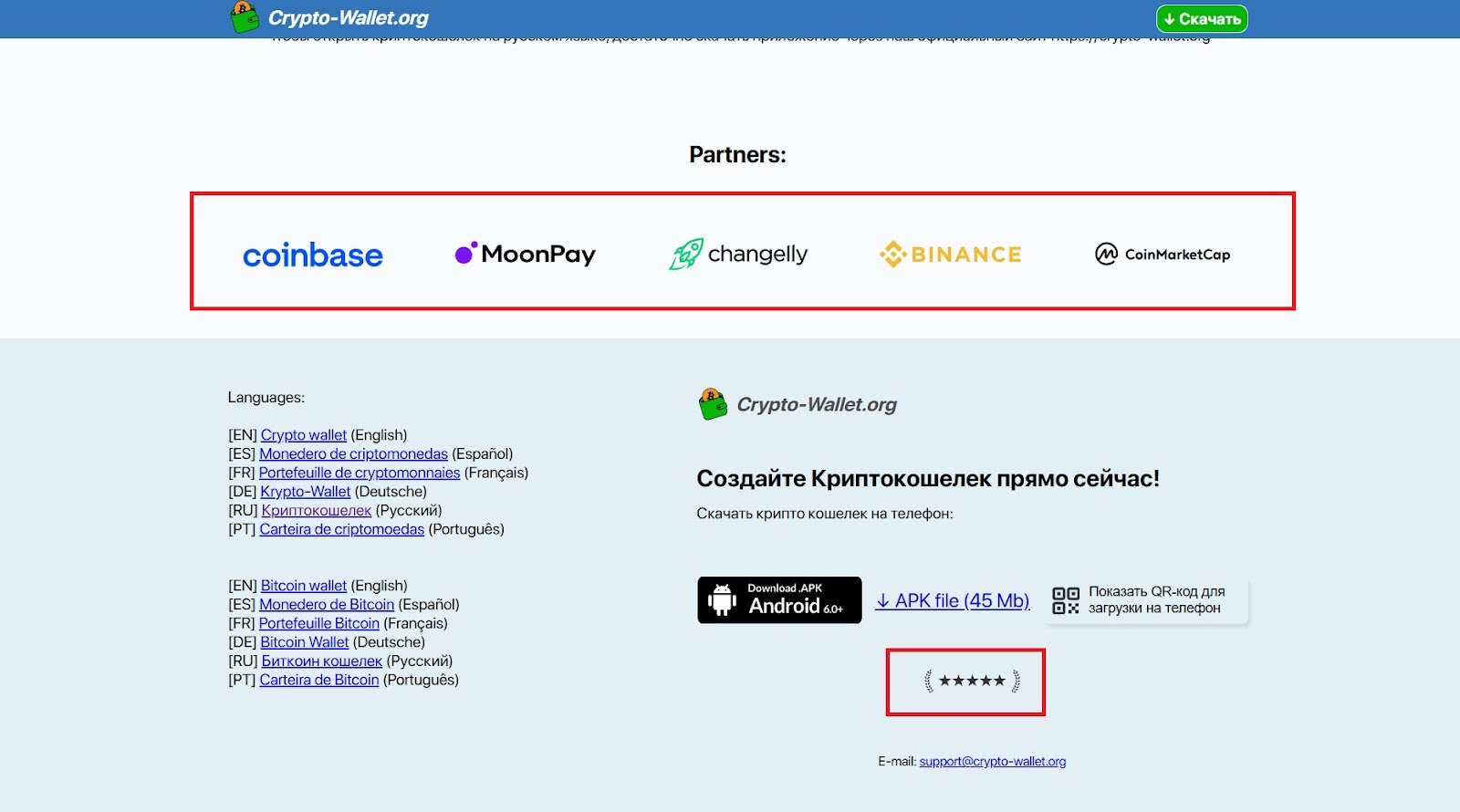Click the Download APK Android button
1460x812 pixels.
pyautogui.click(x=779, y=599)
